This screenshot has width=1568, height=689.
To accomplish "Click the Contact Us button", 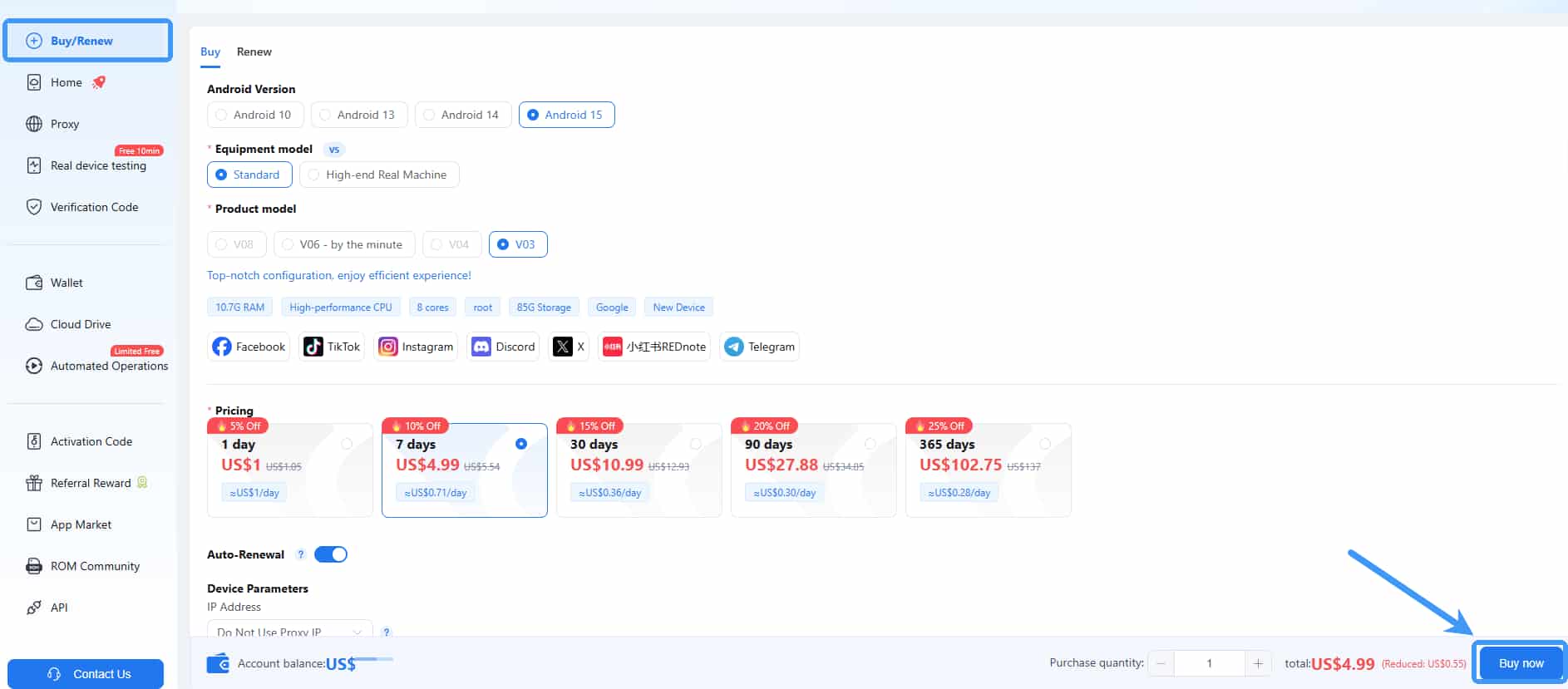I will [x=86, y=674].
